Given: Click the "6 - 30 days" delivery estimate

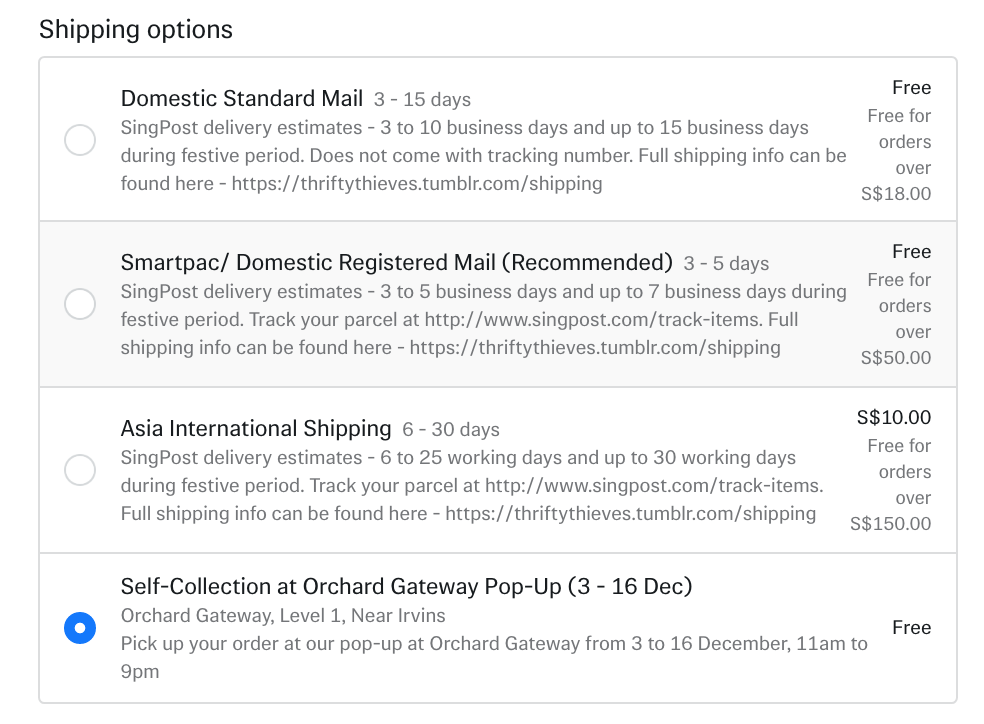Looking at the screenshot, I should [450, 430].
